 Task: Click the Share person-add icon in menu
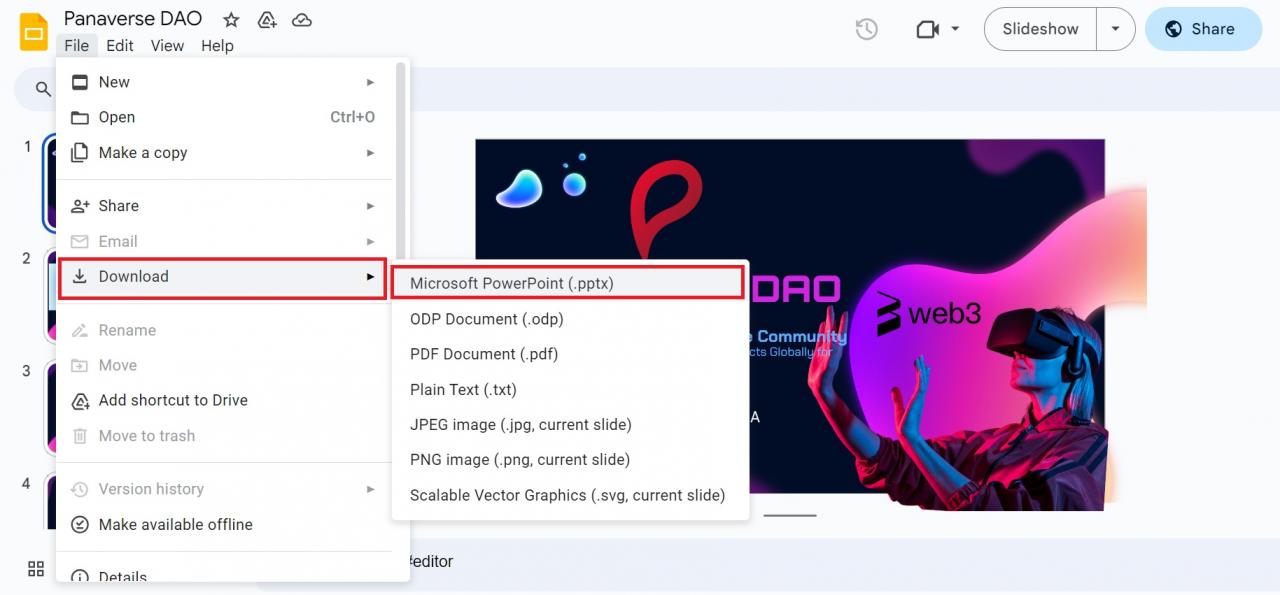point(80,206)
